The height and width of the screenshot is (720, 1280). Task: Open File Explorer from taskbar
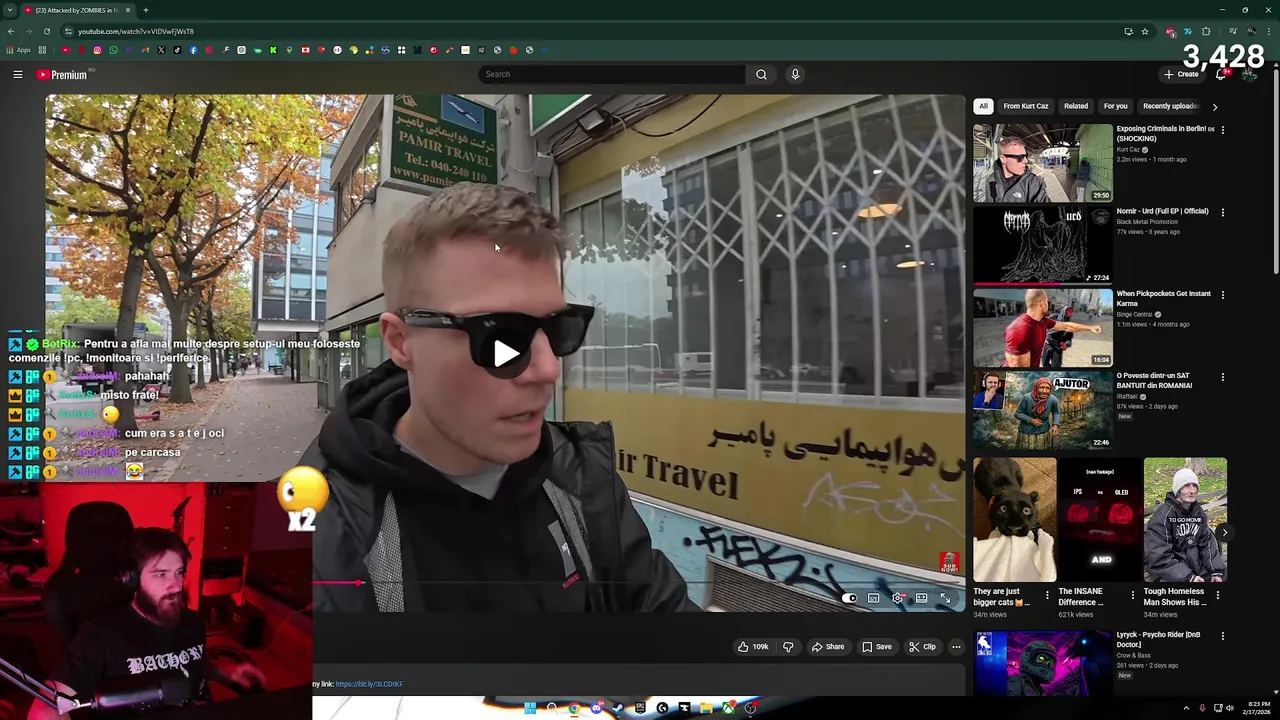coord(706,708)
